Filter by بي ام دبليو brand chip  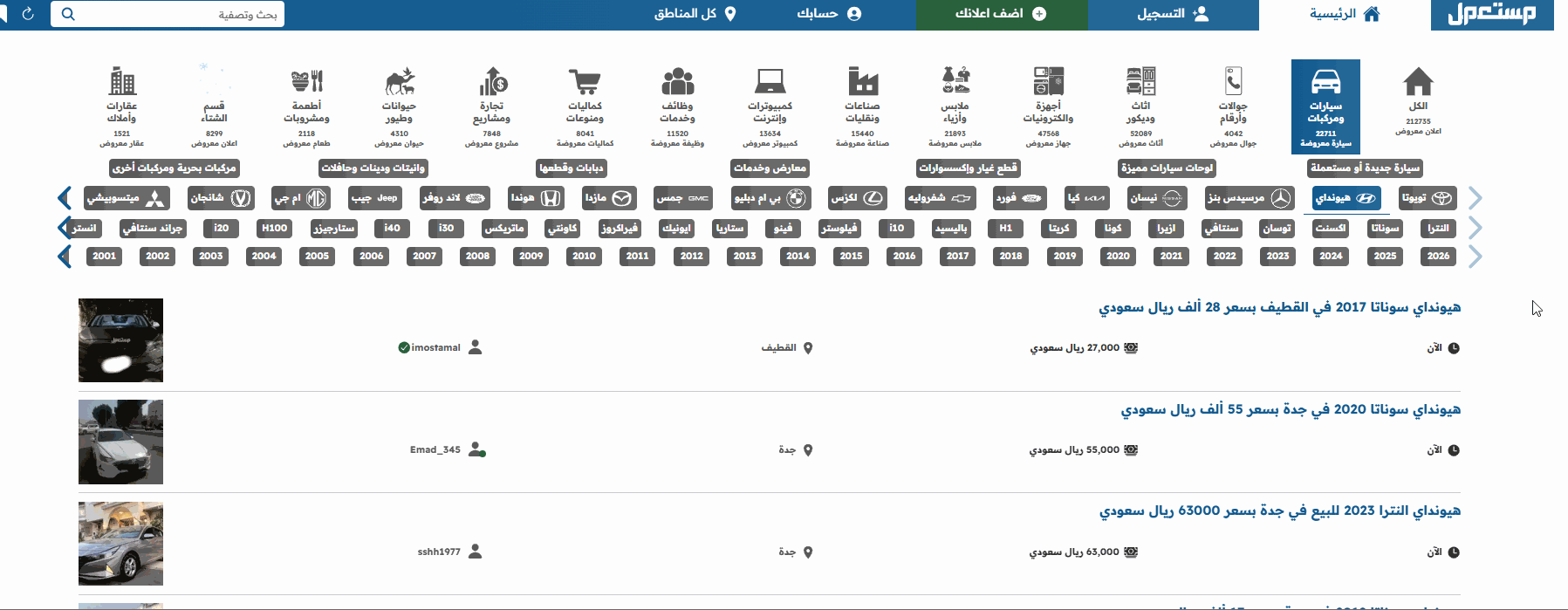(771, 198)
